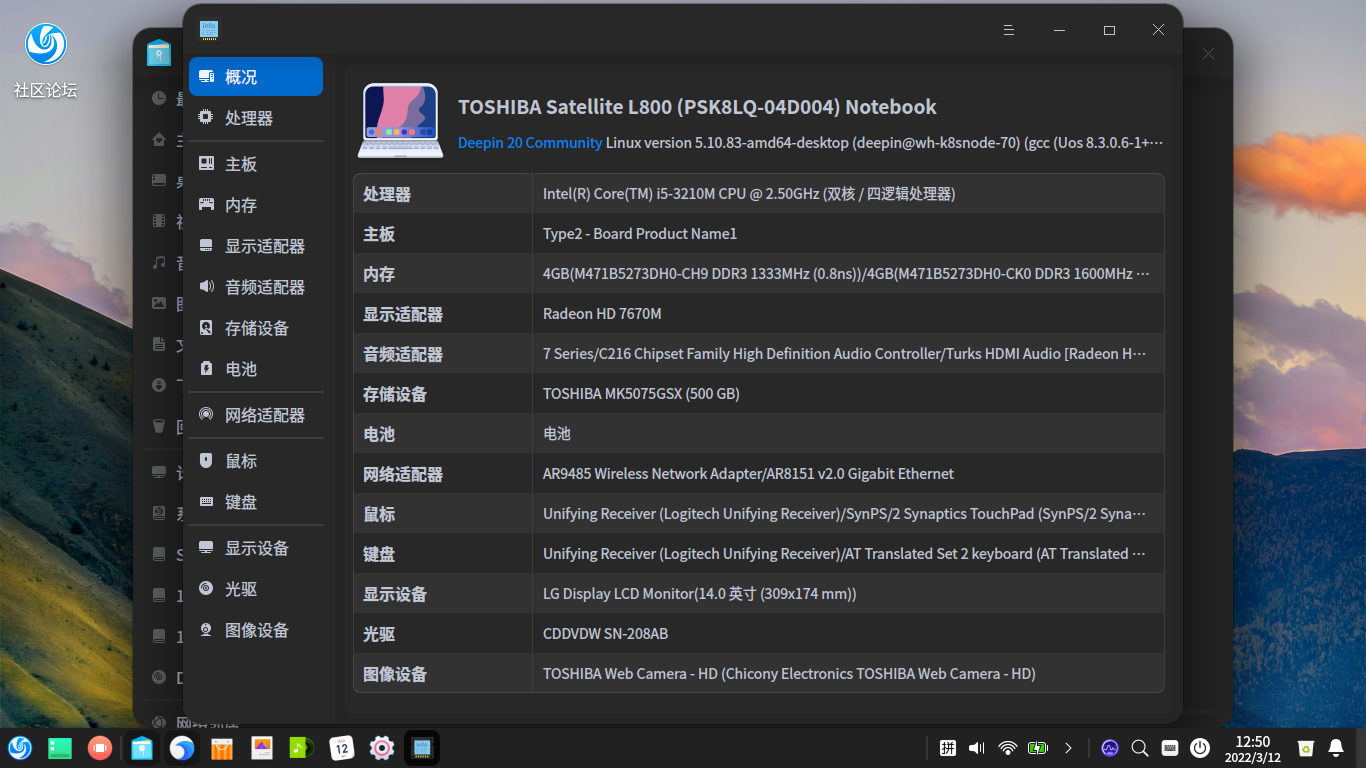Open Wi-Fi settings from the system tray
Screen dimensions: 1366x768
[1006, 747]
